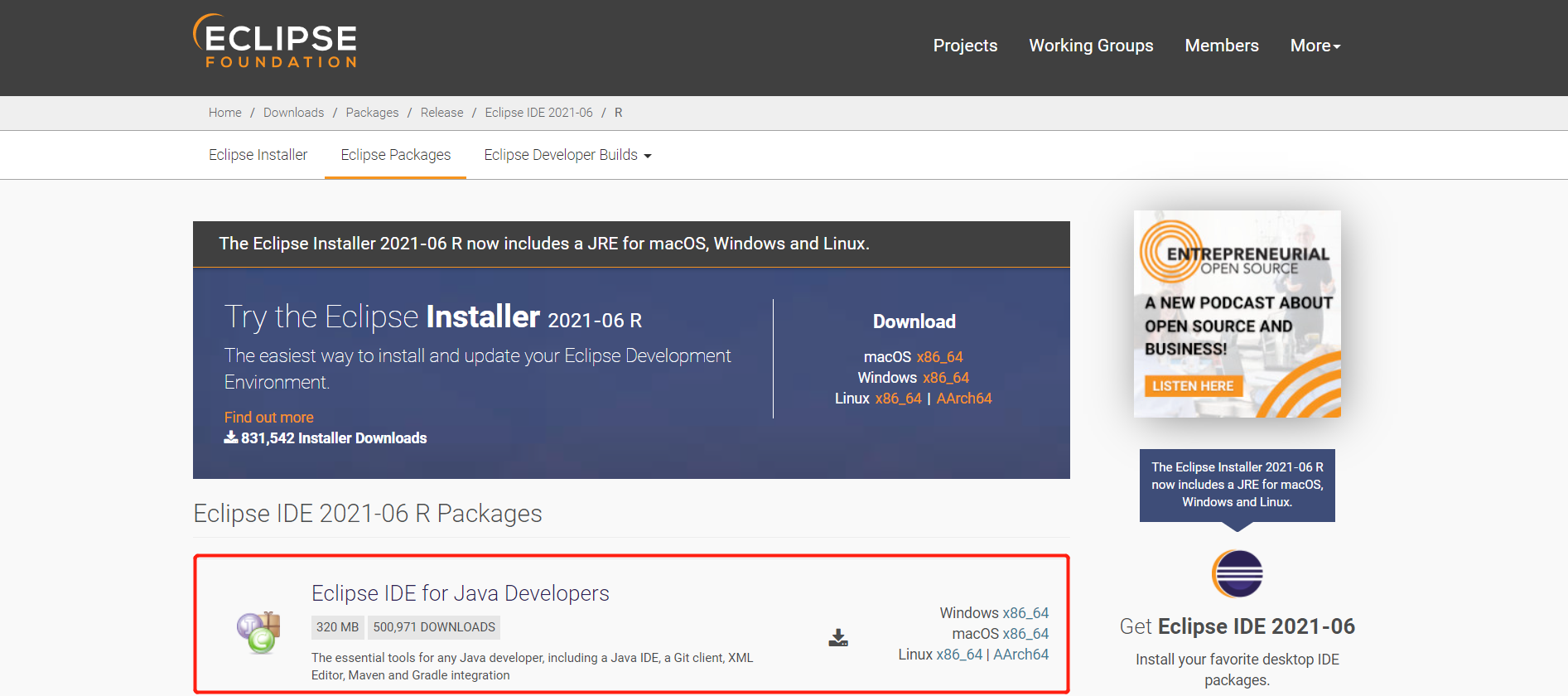Viewport: 1568px width, 696px height.
Task: Go to Home breadcrumb link
Action: point(225,113)
